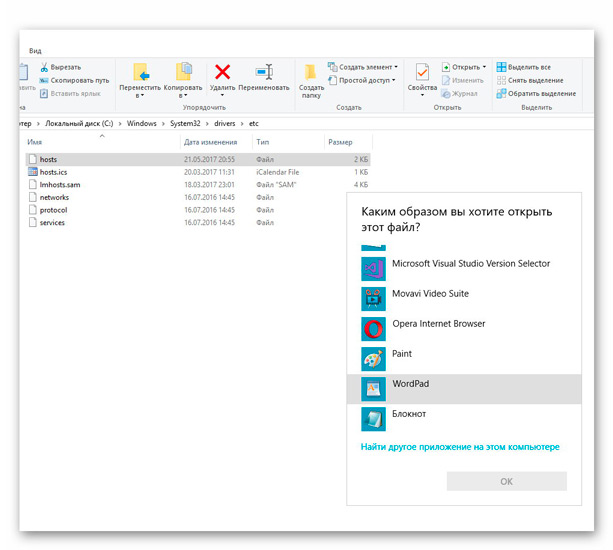613x550 pixels.
Task: Open the Вид ribbon tab
Action: (x=35, y=50)
